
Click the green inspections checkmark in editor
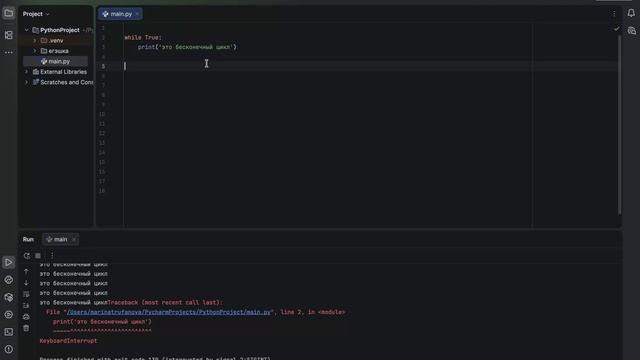[x=616, y=29]
